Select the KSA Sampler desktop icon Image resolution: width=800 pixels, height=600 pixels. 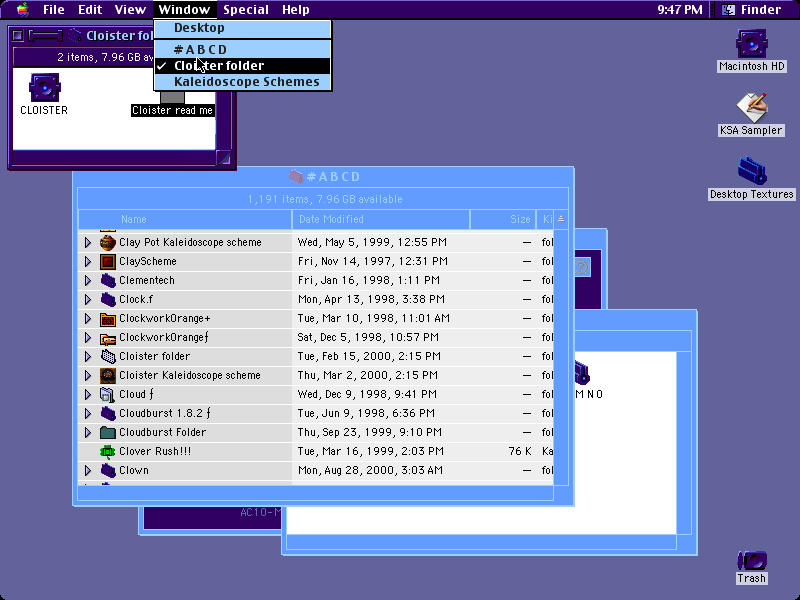point(752,108)
